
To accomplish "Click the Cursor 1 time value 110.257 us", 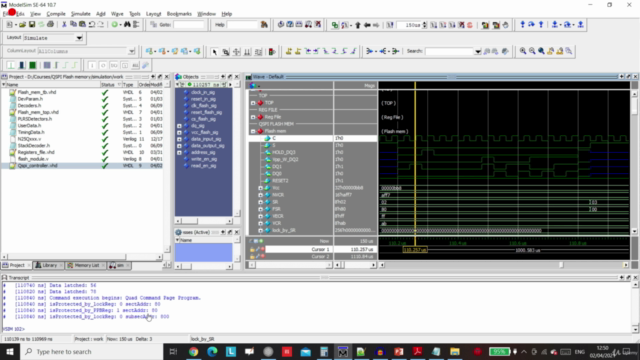I will [362, 249].
